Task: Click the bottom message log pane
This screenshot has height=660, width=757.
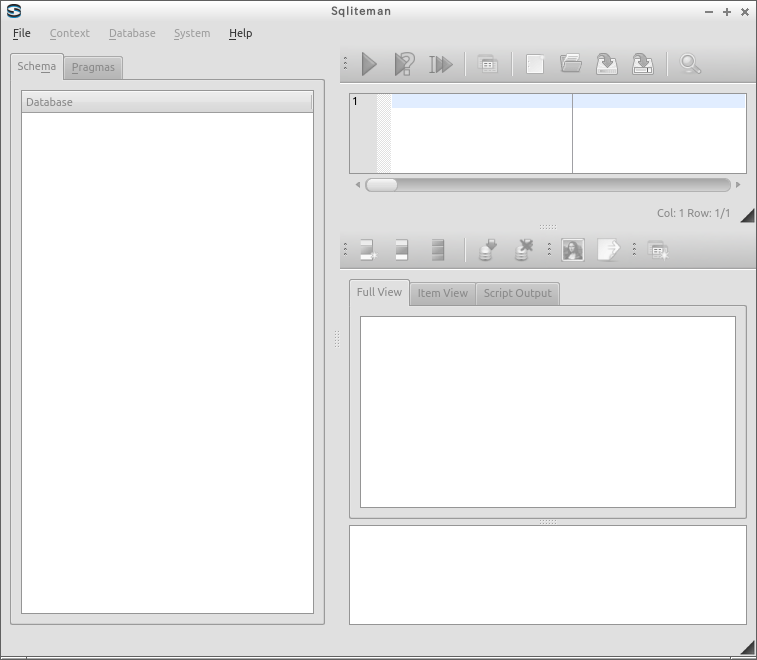Action: point(548,575)
